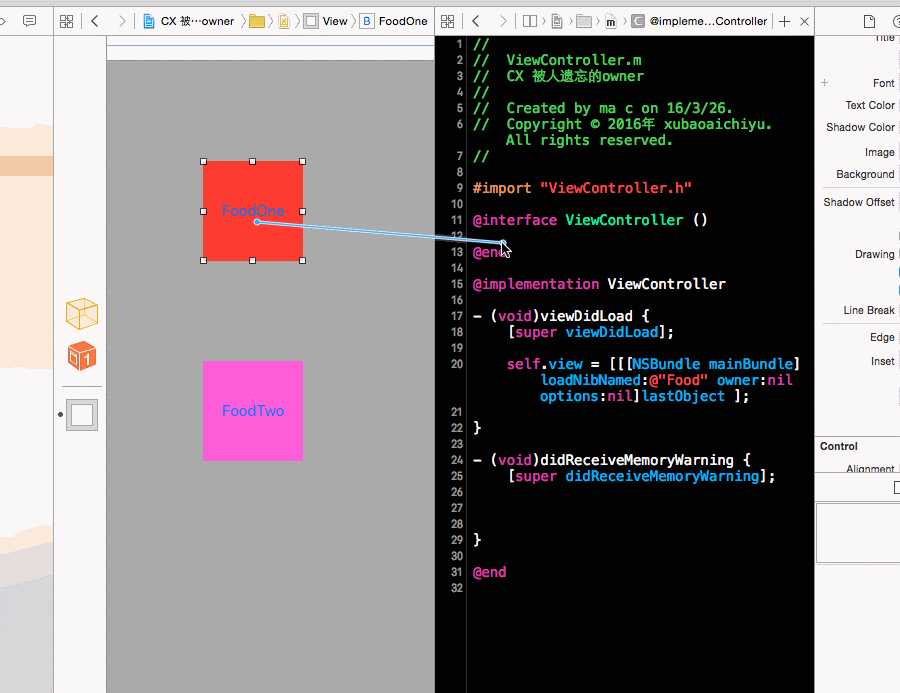Click the Shadow Offset label in inspector

click(x=859, y=202)
